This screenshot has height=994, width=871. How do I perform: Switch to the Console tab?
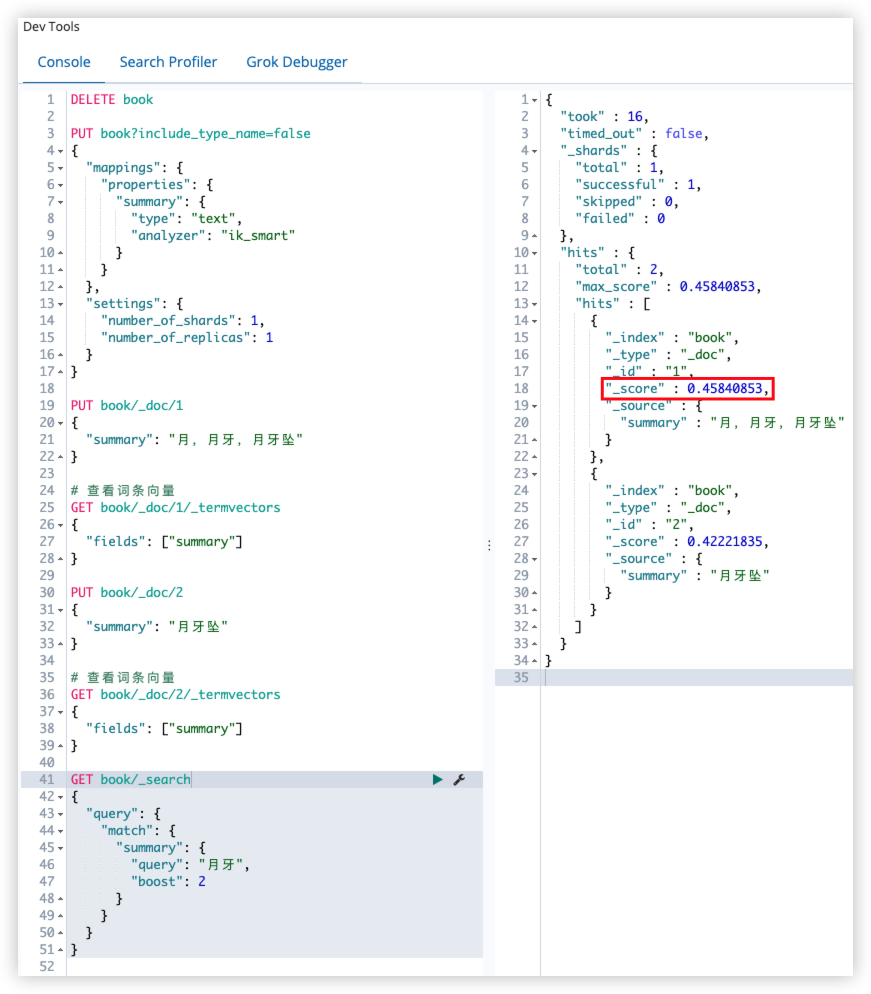click(64, 62)
